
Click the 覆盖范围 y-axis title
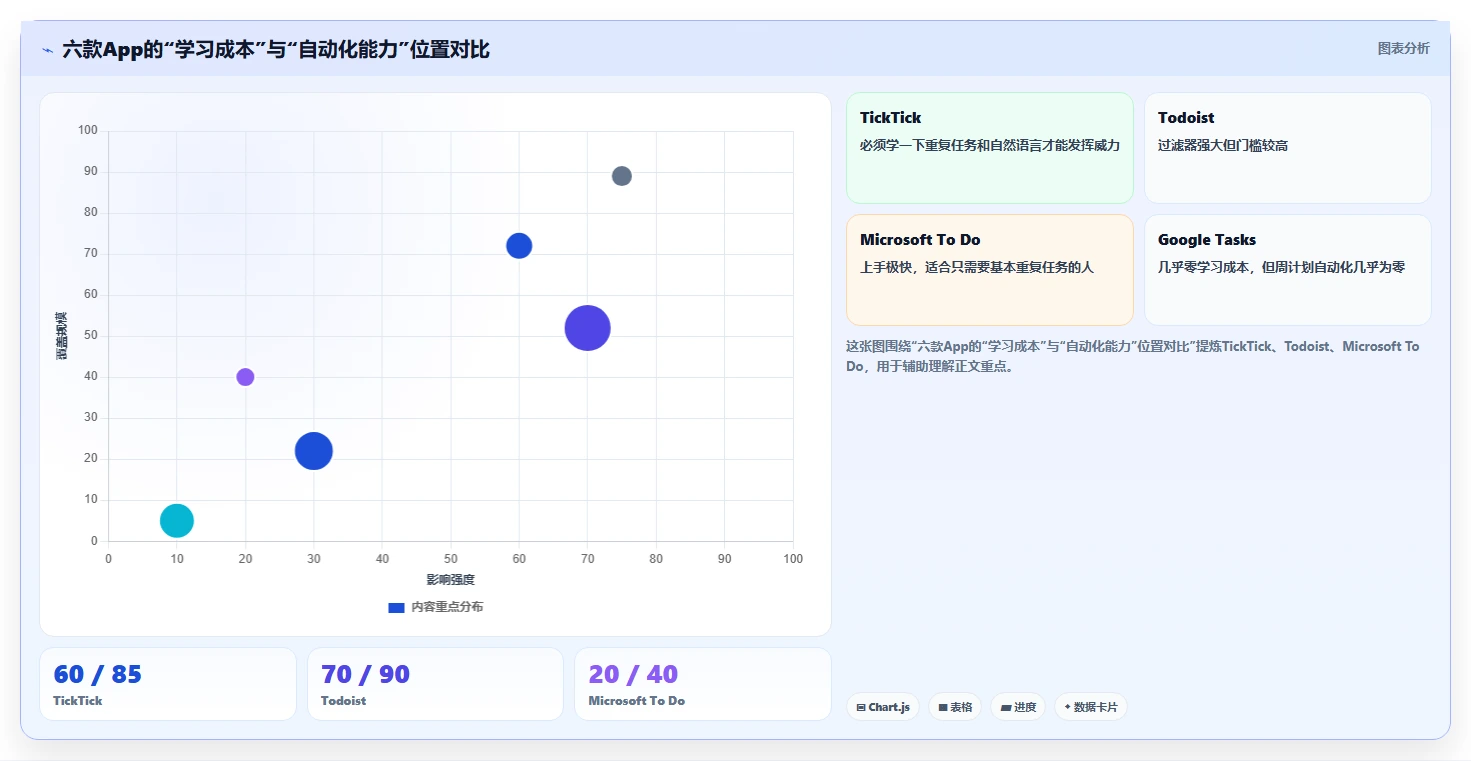(x=62, y=336)
